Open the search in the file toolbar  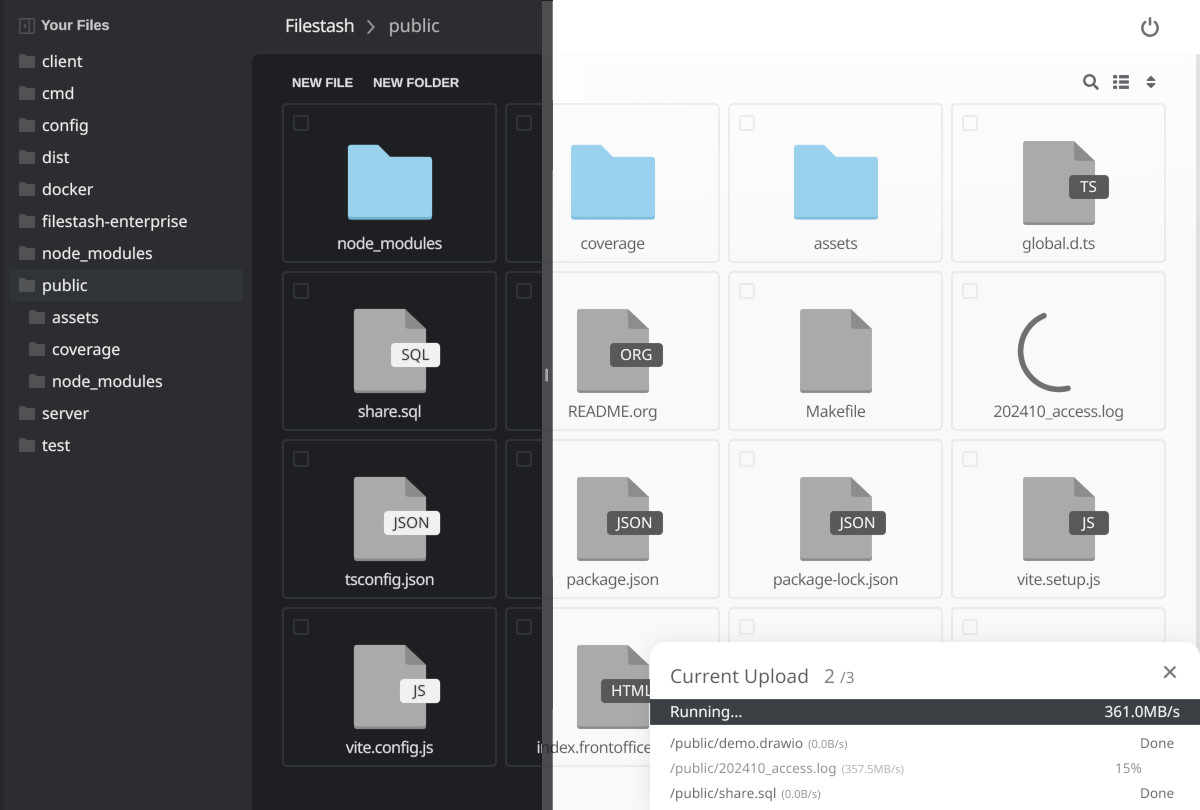click(x=1090, y=82)
